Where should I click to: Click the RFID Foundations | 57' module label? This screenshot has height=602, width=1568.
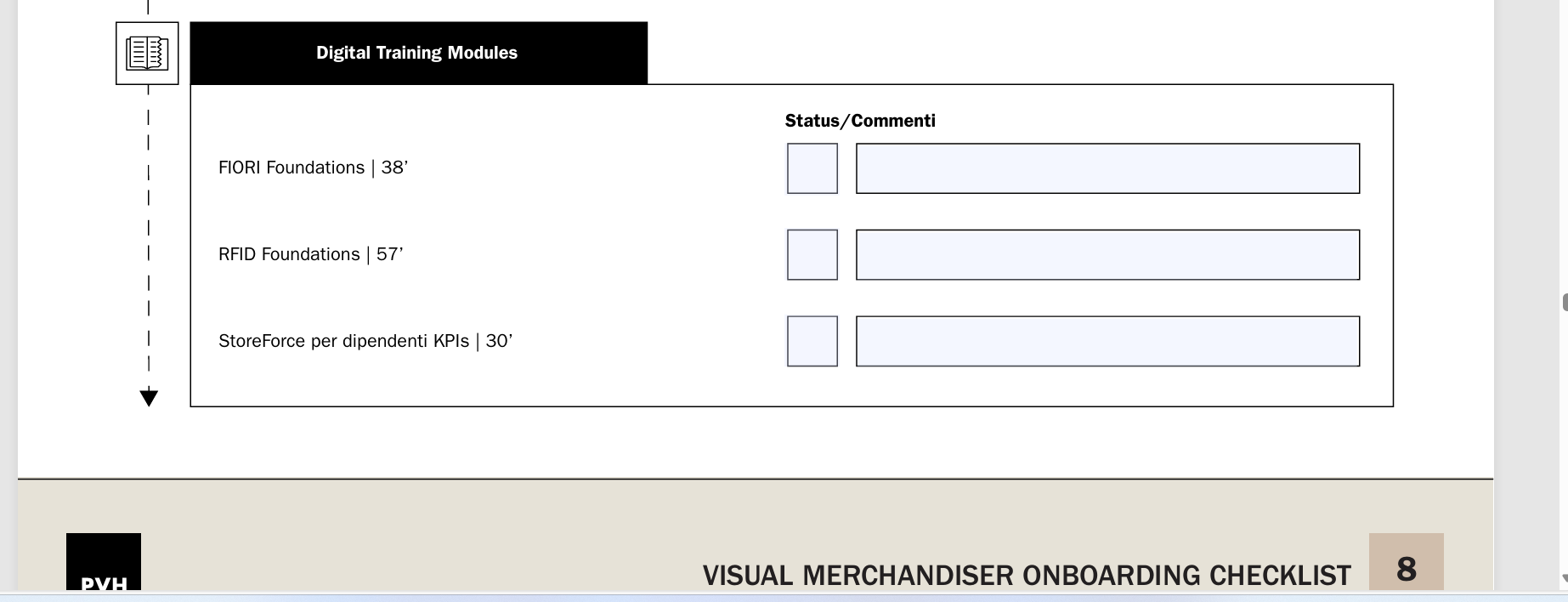[x=310, y=254]
